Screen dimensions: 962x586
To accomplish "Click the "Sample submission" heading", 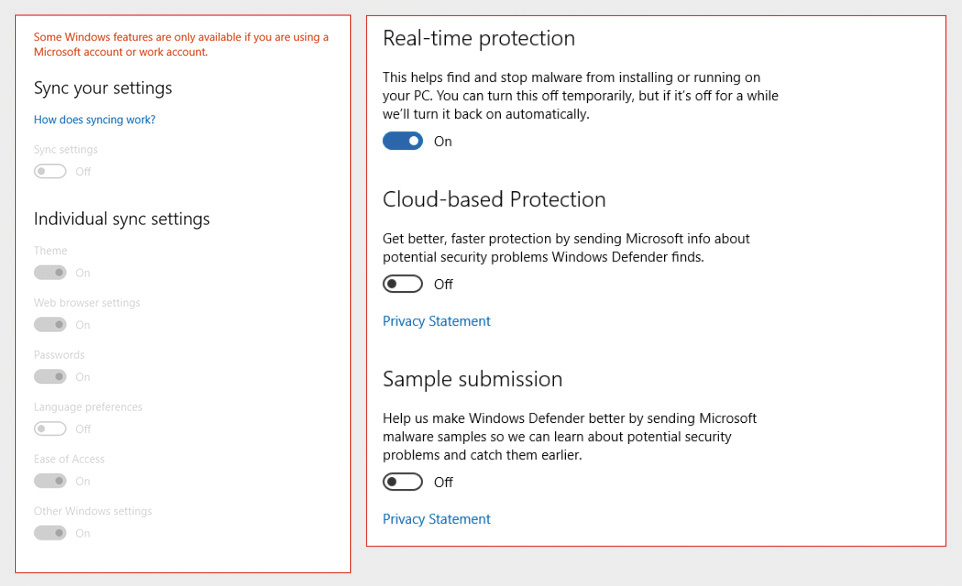I will [472, 380].
